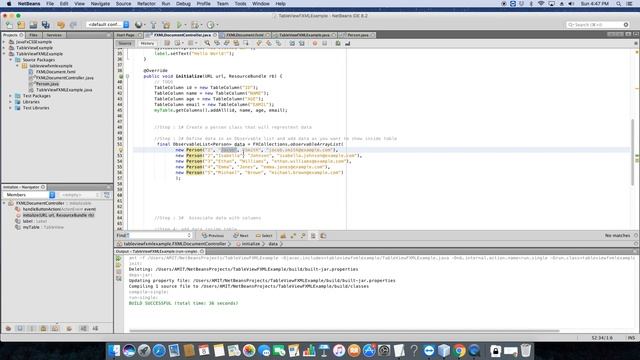
Task: Click the browser globe icon in toolbar
Action: pyautogui.click(x=138, y=25)
